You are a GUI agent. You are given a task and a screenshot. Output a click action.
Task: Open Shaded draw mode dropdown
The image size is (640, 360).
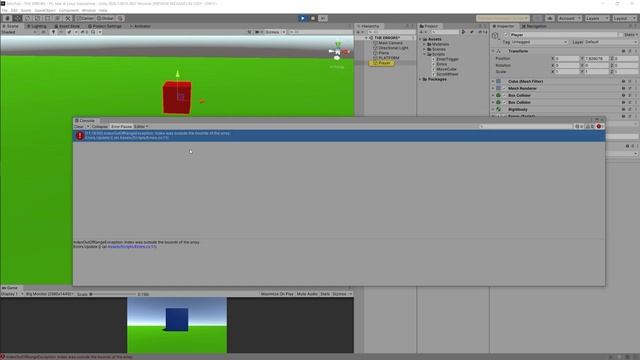pyautogui.click(x=18, y=32)
